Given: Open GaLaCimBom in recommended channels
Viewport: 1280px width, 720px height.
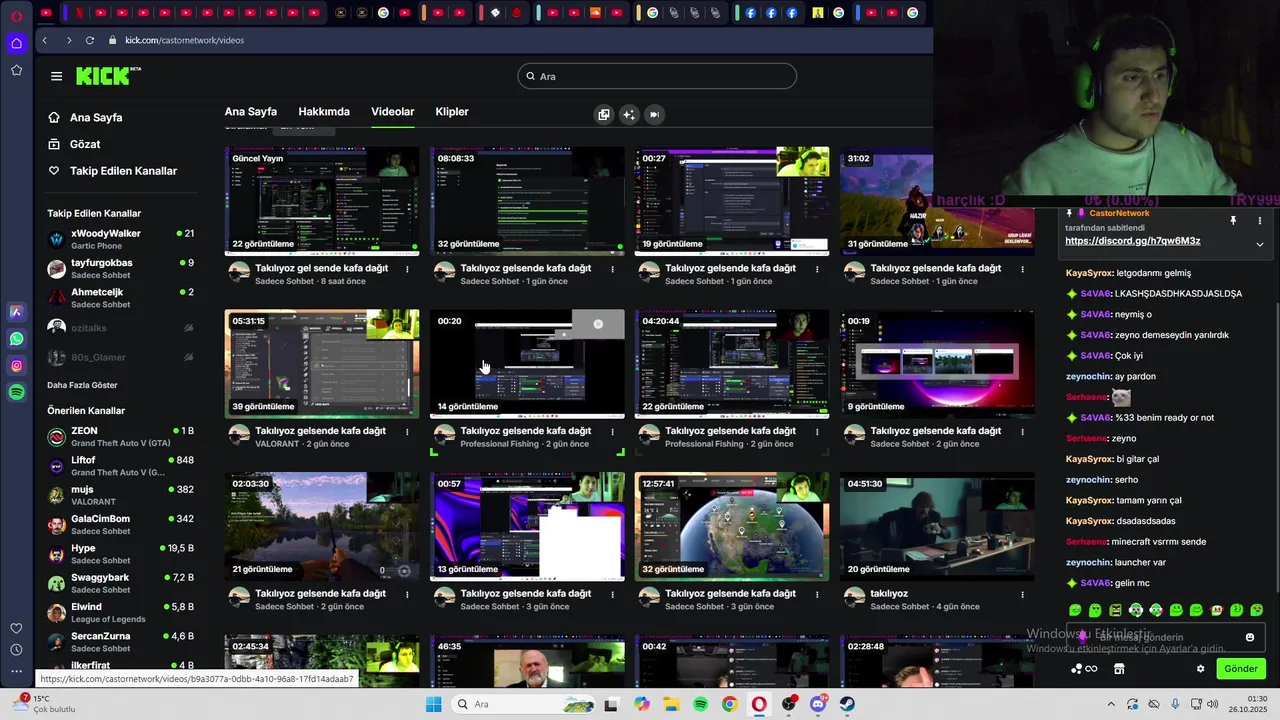Looking at the screenshot, I should point(120,525).
